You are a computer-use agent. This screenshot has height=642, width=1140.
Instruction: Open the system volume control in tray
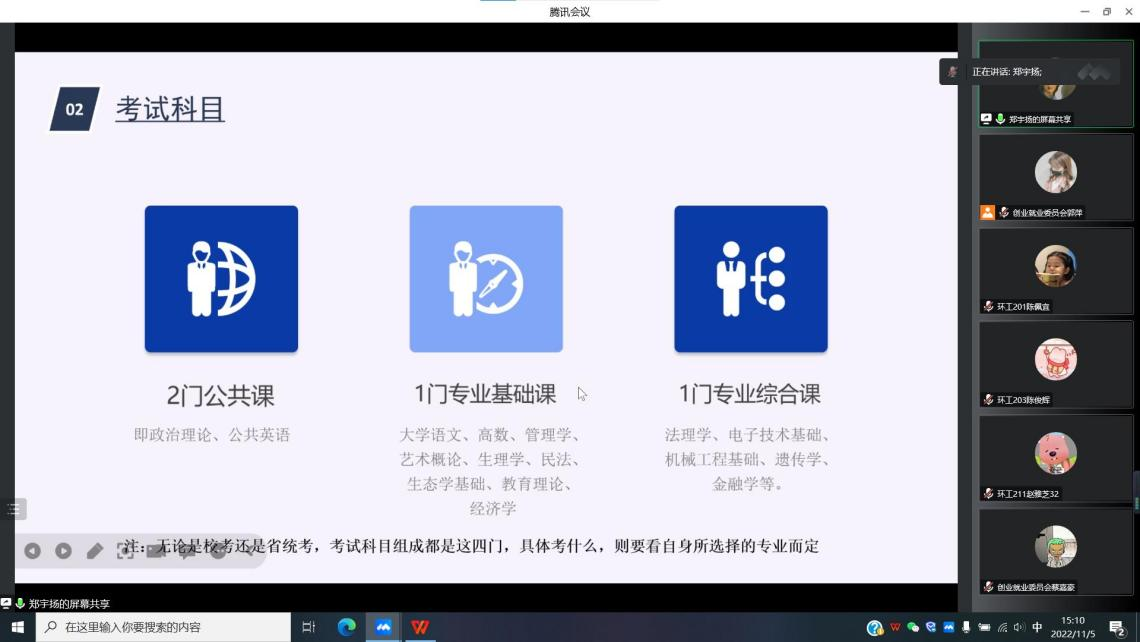point(1019,628)
